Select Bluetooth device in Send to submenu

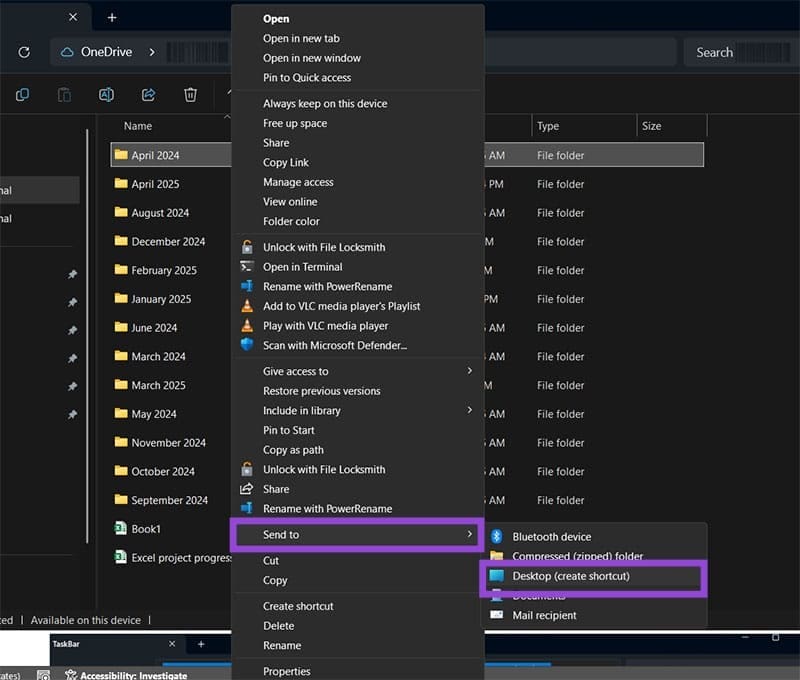(x=551, y=537)
